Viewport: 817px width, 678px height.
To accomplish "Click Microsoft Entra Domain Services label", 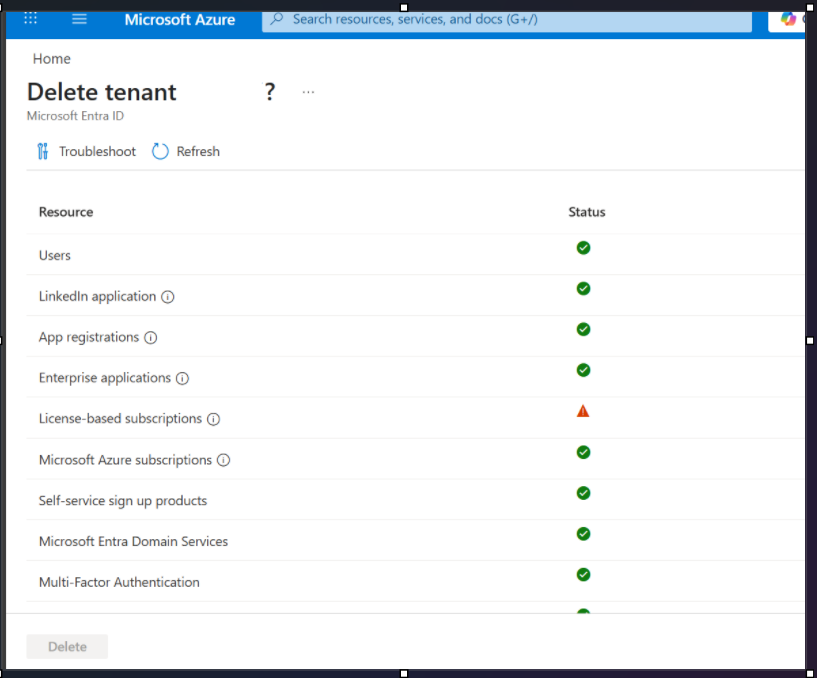I will pyautogui.click(x=133, y=541).
